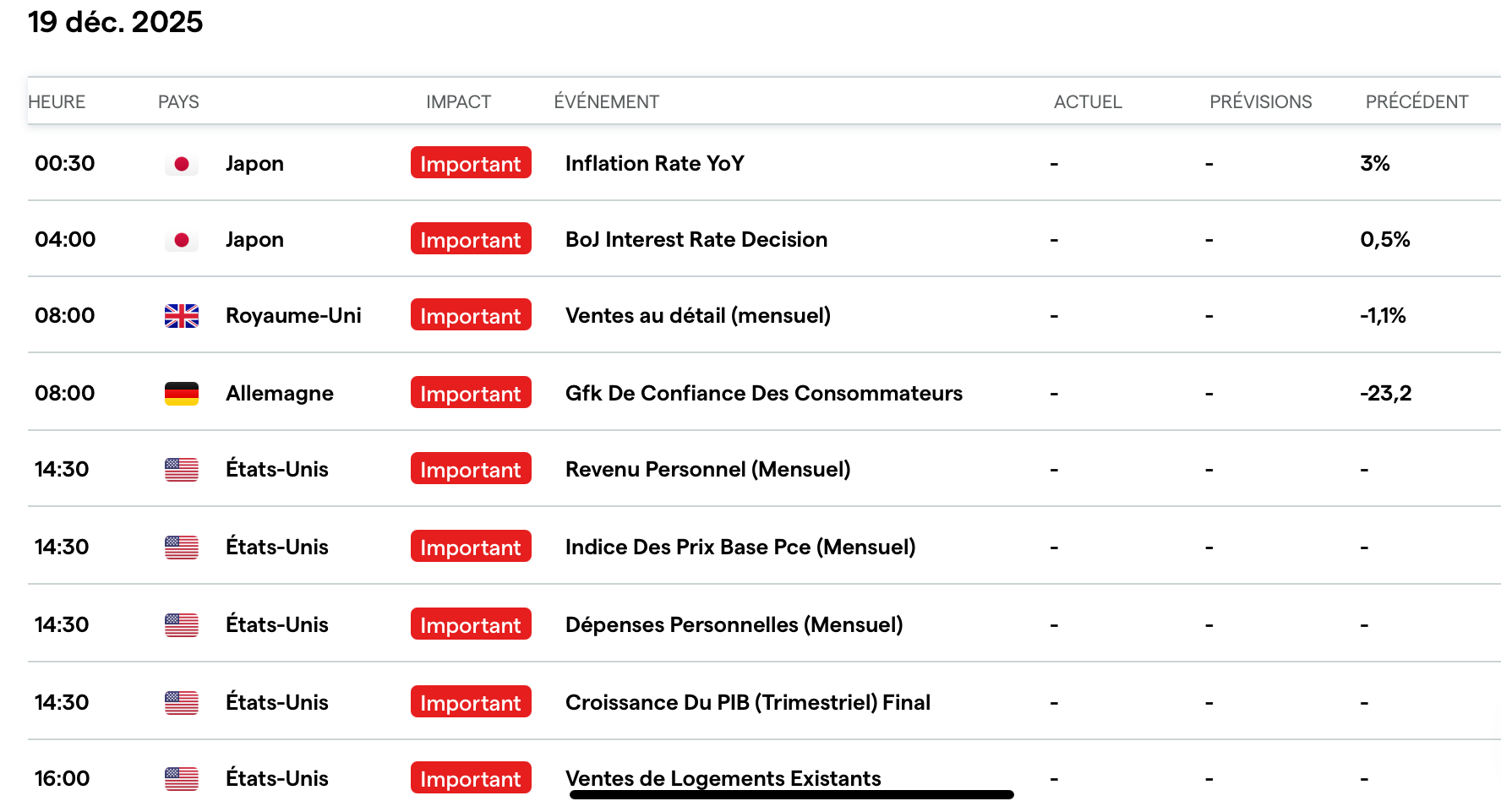This screenshot has height=812, width=1501.
Task: Open the BoJ Interest Rate Decision event
Action: pos(696,240)
